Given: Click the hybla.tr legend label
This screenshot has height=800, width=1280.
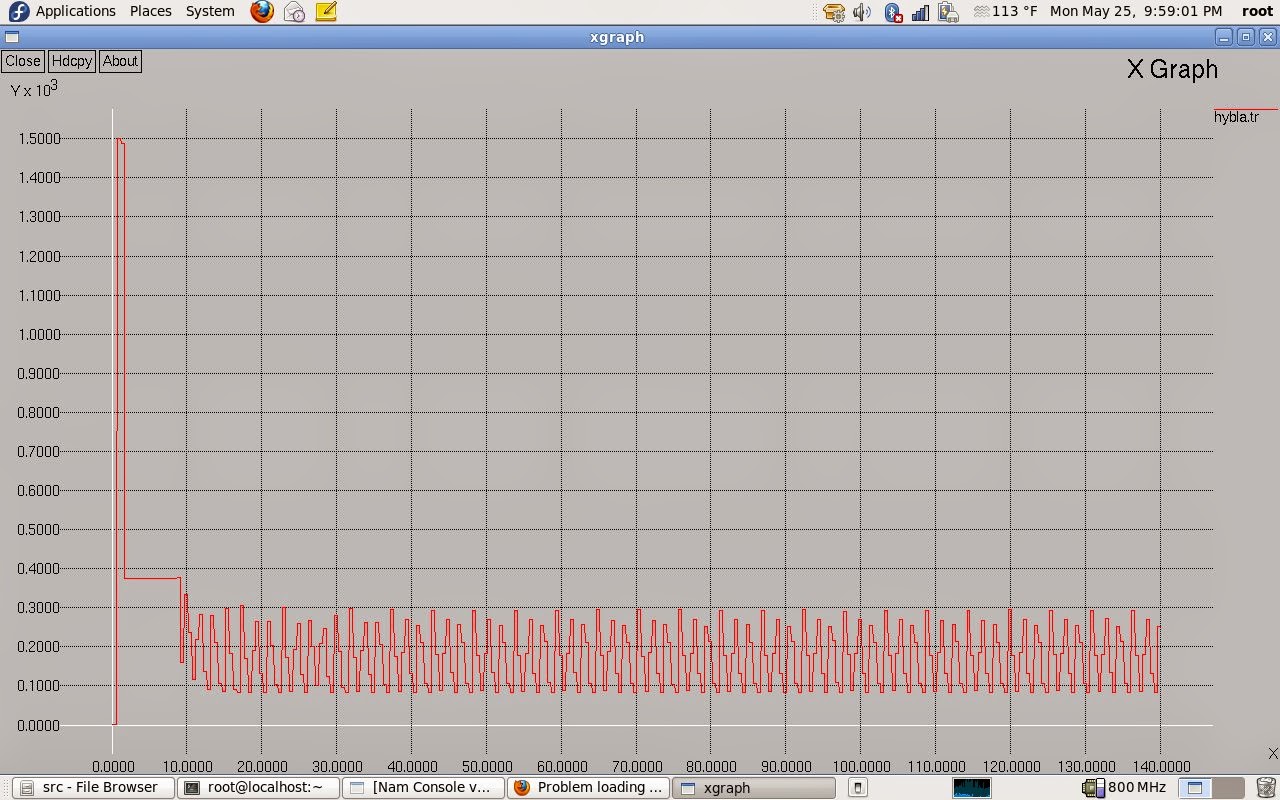Looking at the screenshot, I should click(x=1237, y=117).
